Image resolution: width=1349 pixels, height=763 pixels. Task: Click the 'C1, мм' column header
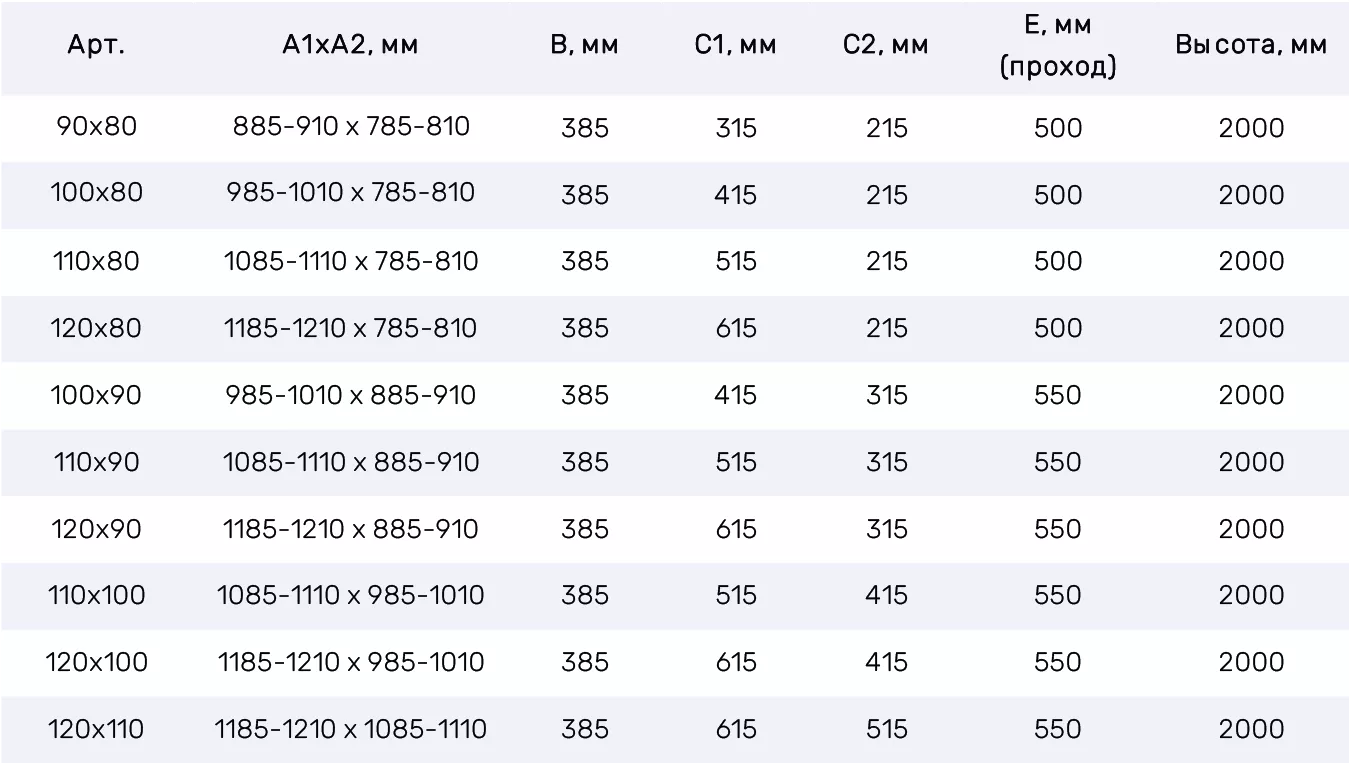736,46
